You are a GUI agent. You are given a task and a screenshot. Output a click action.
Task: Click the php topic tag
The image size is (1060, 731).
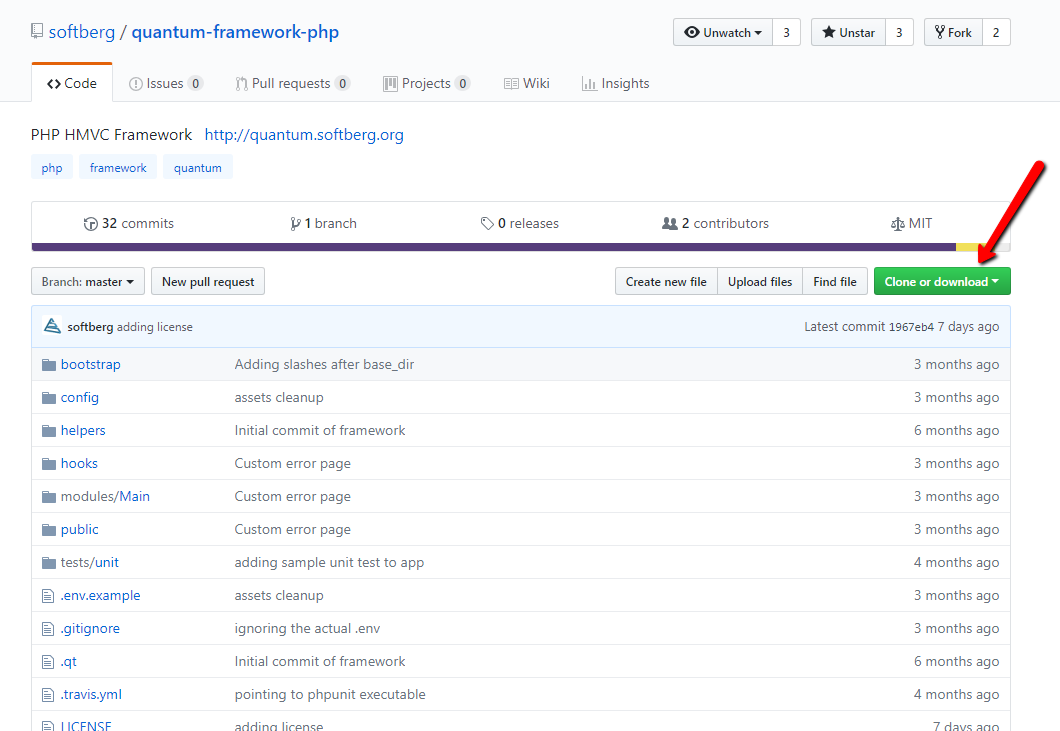click(x=52, y=168)
